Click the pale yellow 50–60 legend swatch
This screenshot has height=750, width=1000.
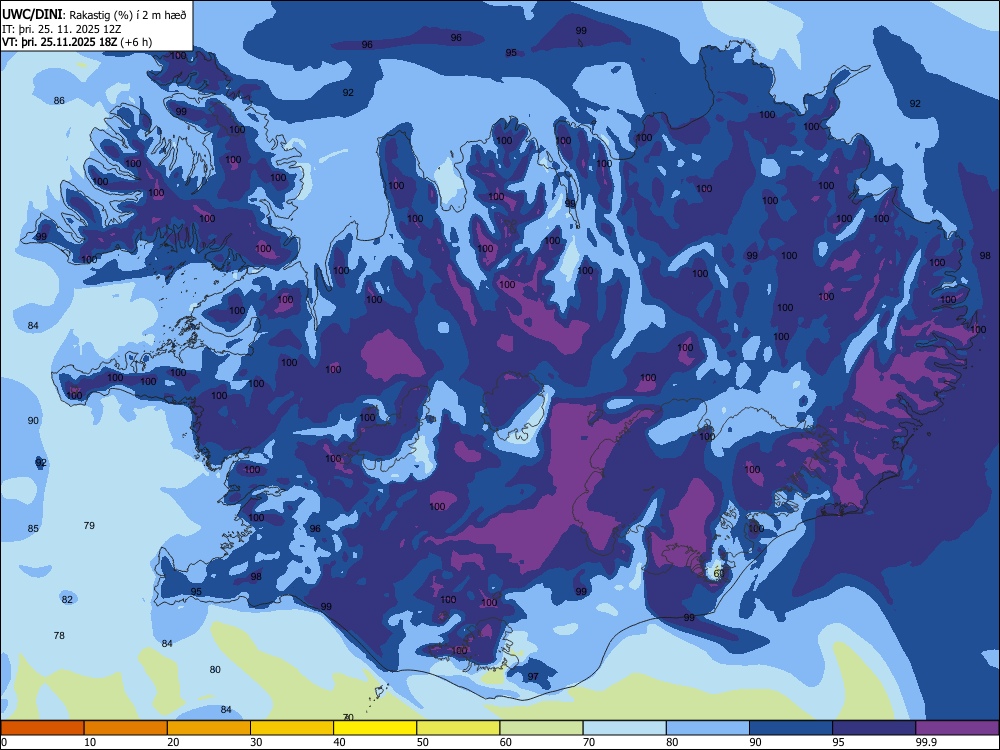458,728
